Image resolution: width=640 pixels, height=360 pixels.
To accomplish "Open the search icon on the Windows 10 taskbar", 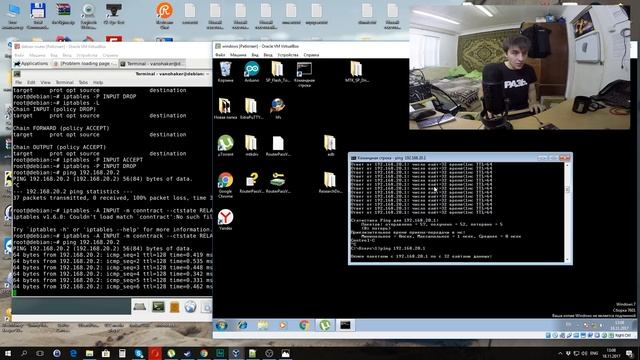I will pyautogui.click(x=24, y=353).
